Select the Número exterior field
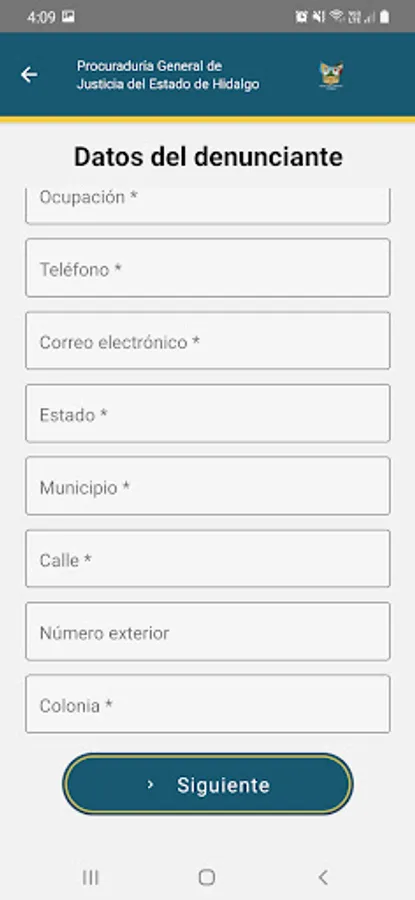This screenshot has width=415, height=900. (208, 631)
